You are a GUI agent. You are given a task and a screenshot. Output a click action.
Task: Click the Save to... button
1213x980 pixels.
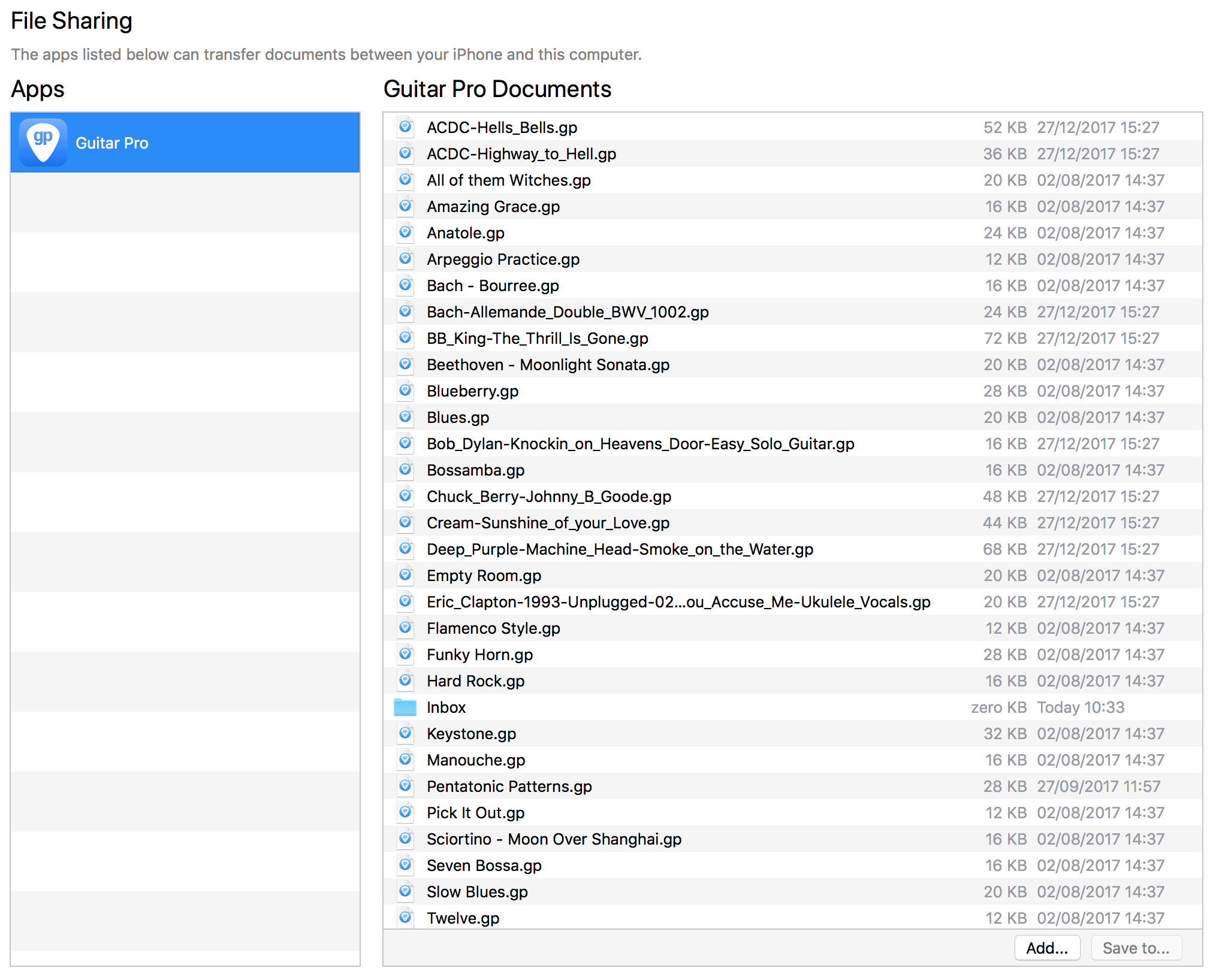1136,948
